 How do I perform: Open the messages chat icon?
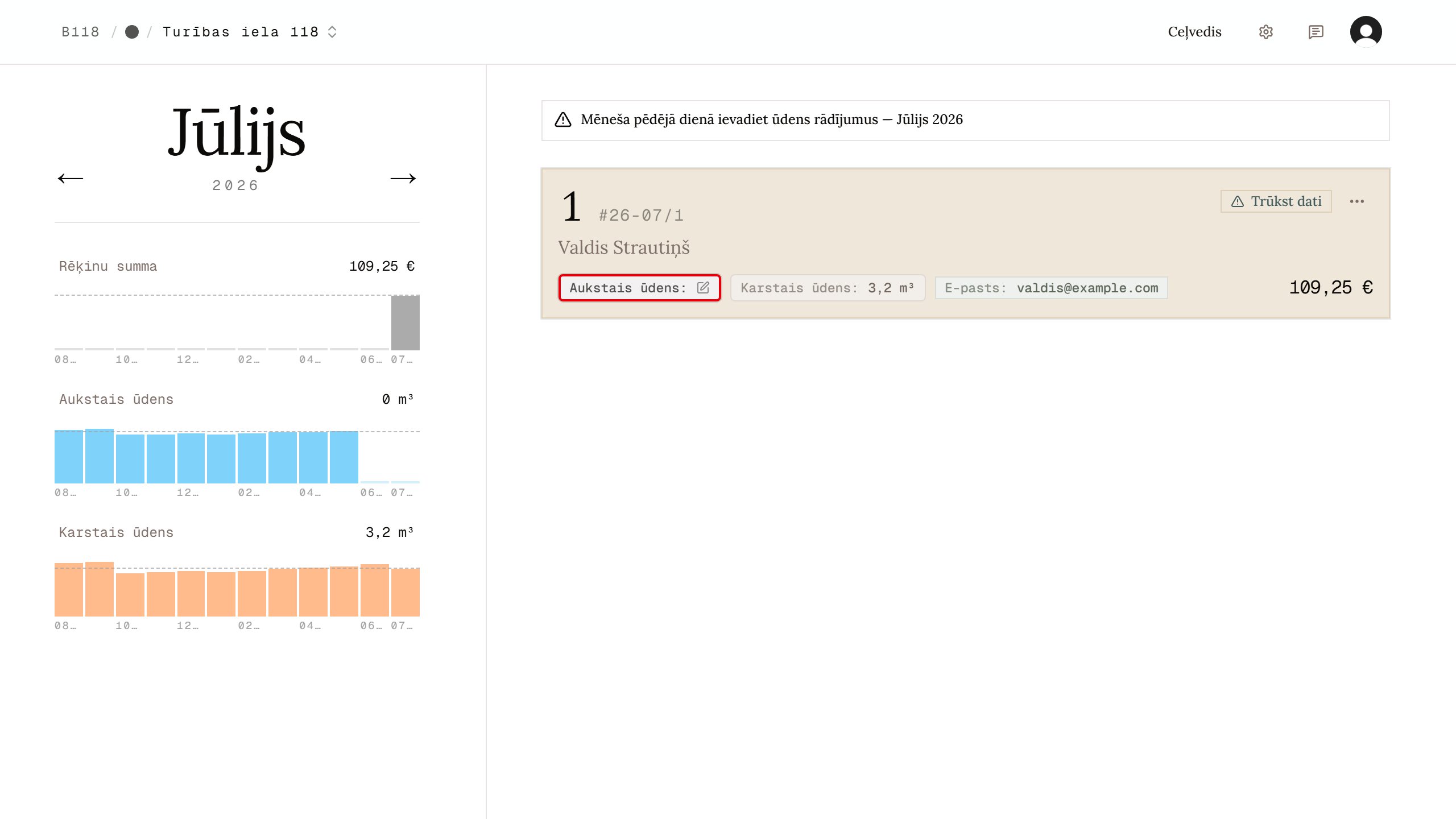[x=1316, y=32]
